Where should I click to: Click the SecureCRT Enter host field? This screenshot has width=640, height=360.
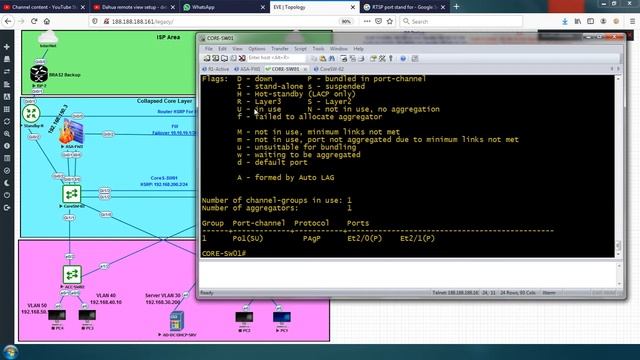click(x=276, y=58)
